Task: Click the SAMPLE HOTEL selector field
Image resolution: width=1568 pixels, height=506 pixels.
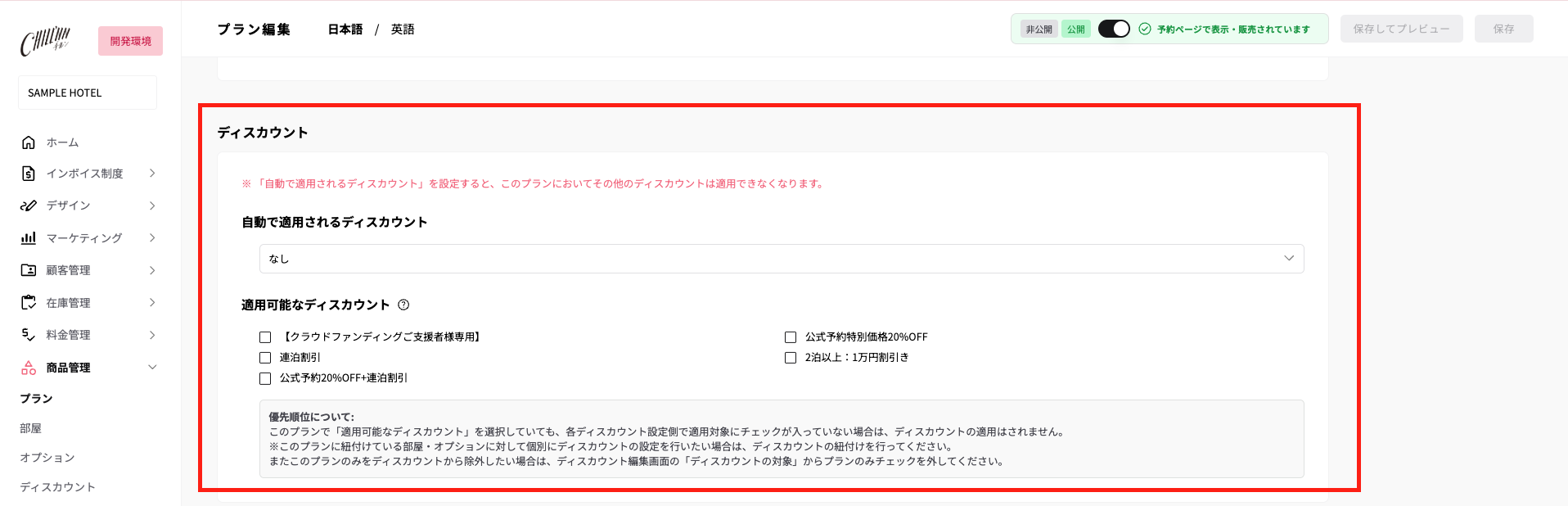Action: coord(88,93)
